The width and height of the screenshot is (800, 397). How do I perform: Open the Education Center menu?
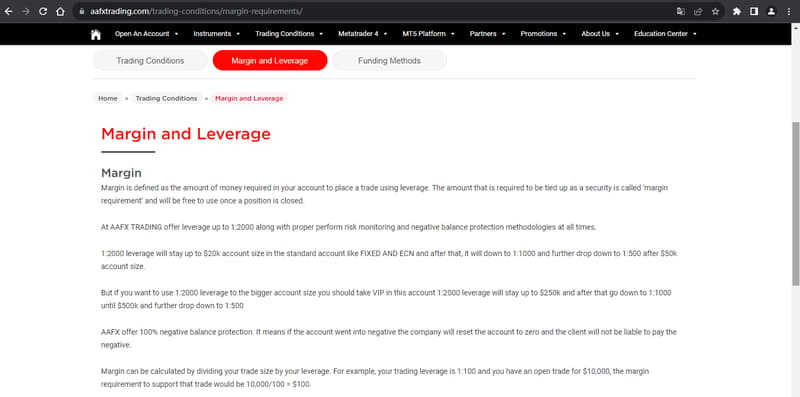(665, 34)
